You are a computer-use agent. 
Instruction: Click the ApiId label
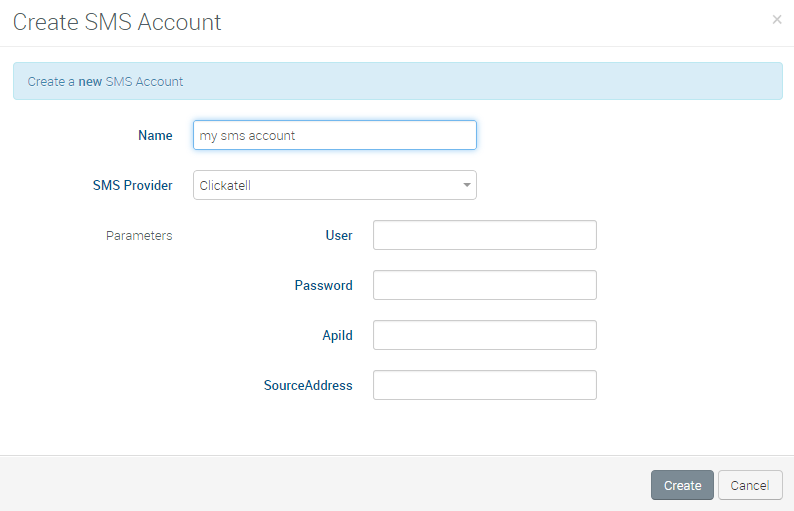[x=337, y=336]
